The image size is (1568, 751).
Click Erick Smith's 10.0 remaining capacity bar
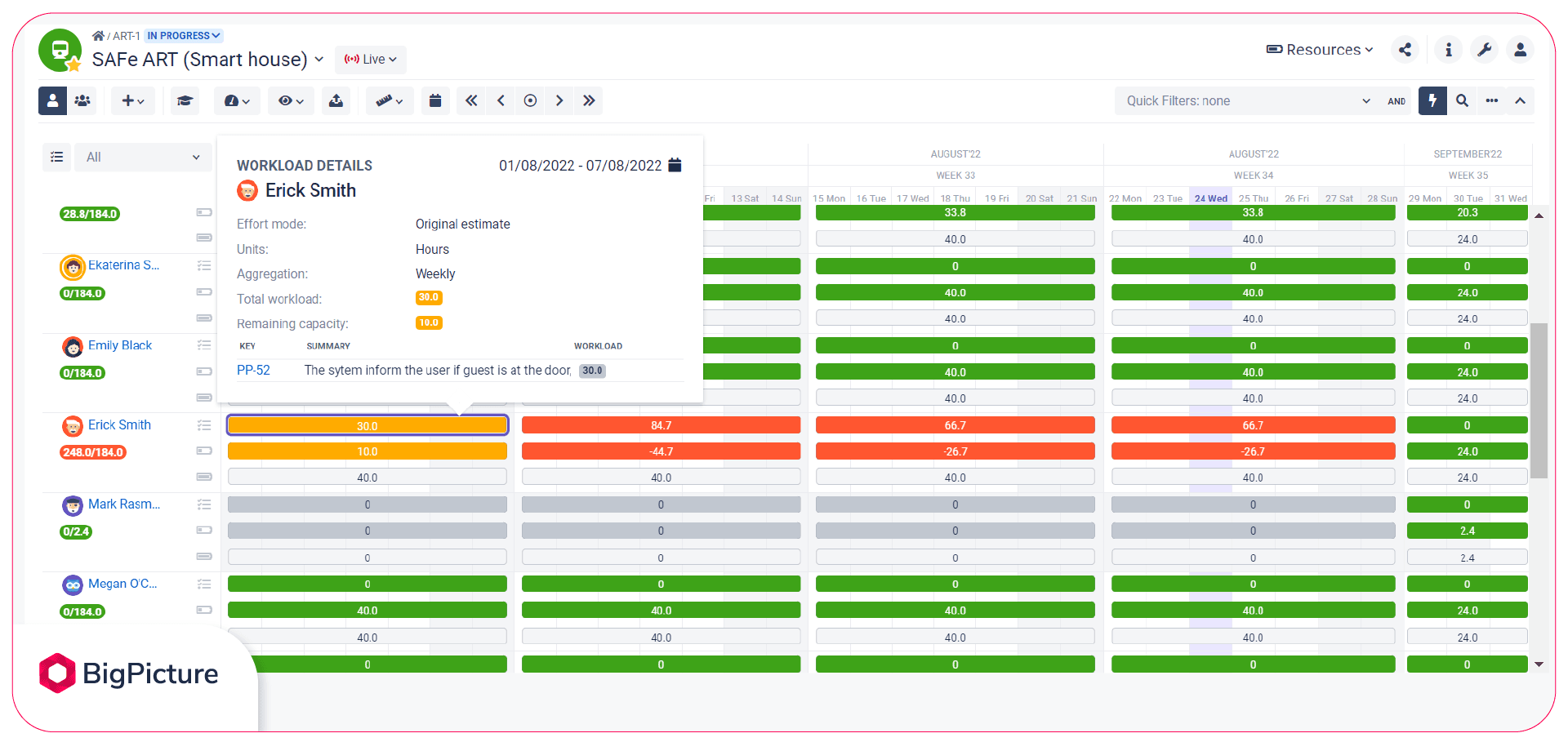coord(367,451)
